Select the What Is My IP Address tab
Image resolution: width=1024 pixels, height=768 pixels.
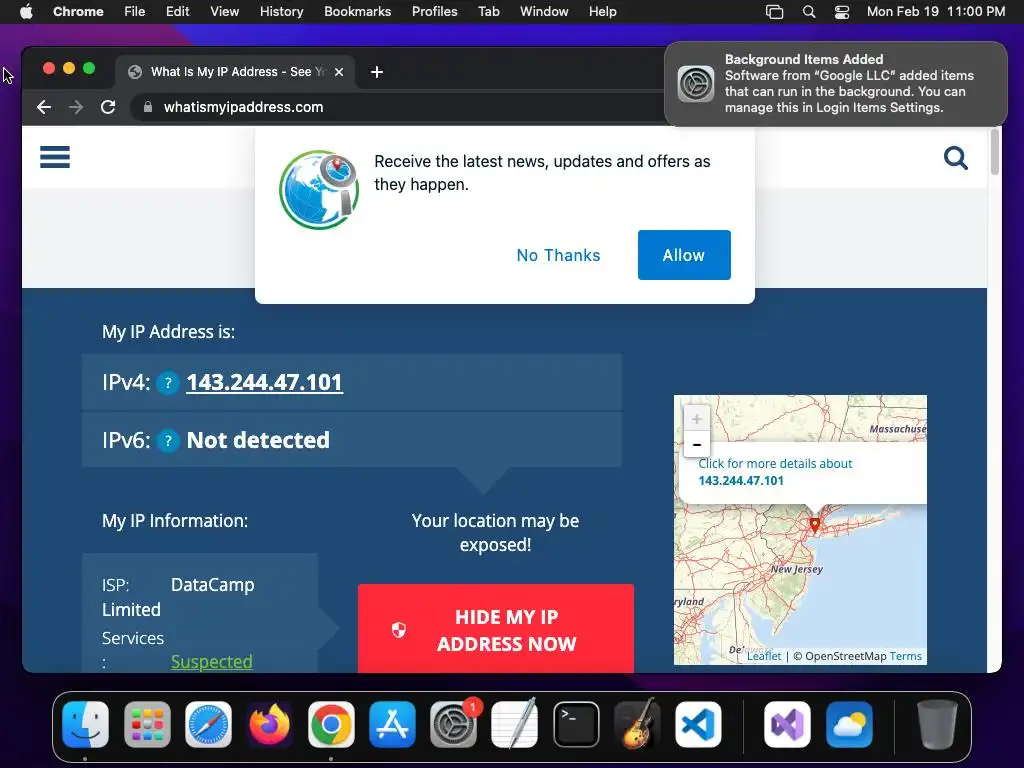point(236,72)
